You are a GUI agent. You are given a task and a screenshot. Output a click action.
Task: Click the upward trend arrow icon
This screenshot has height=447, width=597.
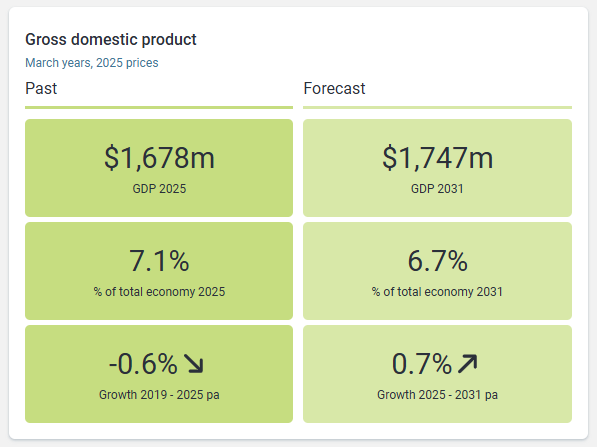point(468,364)
